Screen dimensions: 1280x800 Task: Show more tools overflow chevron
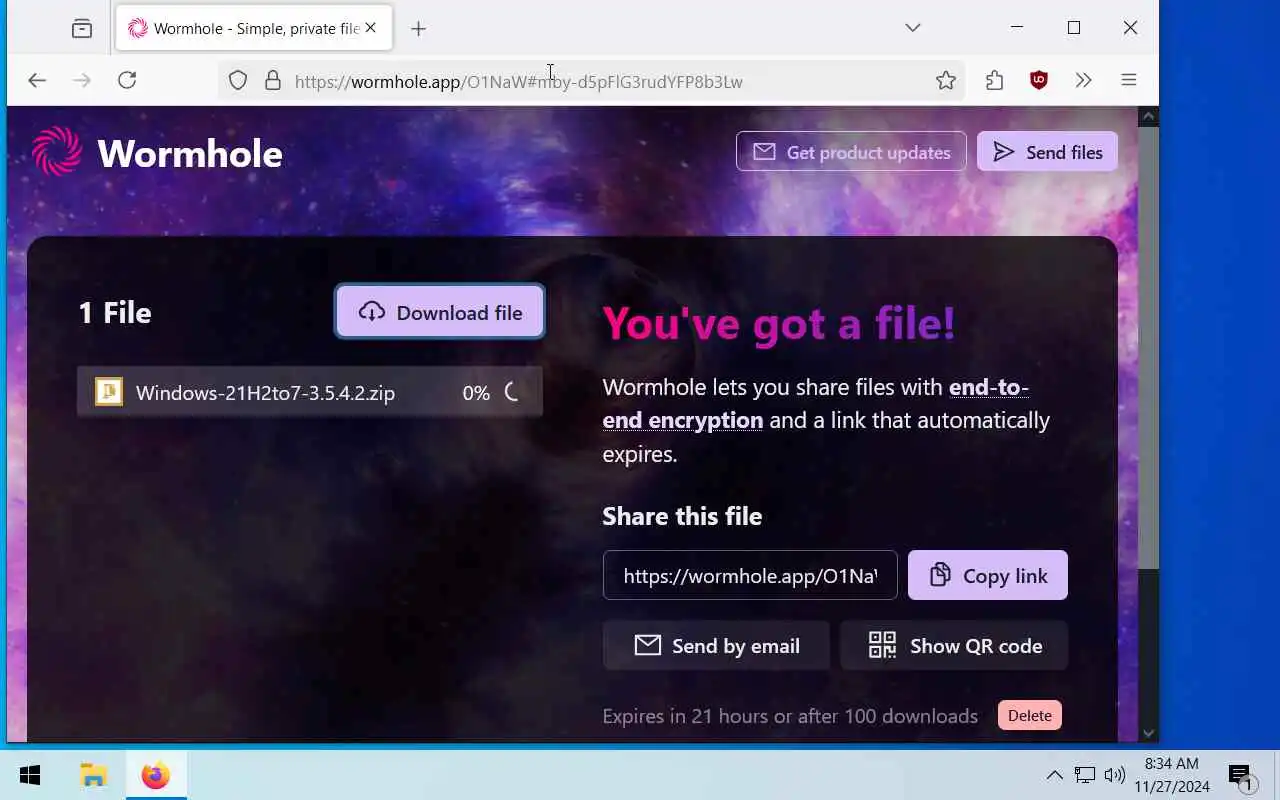1084,81
